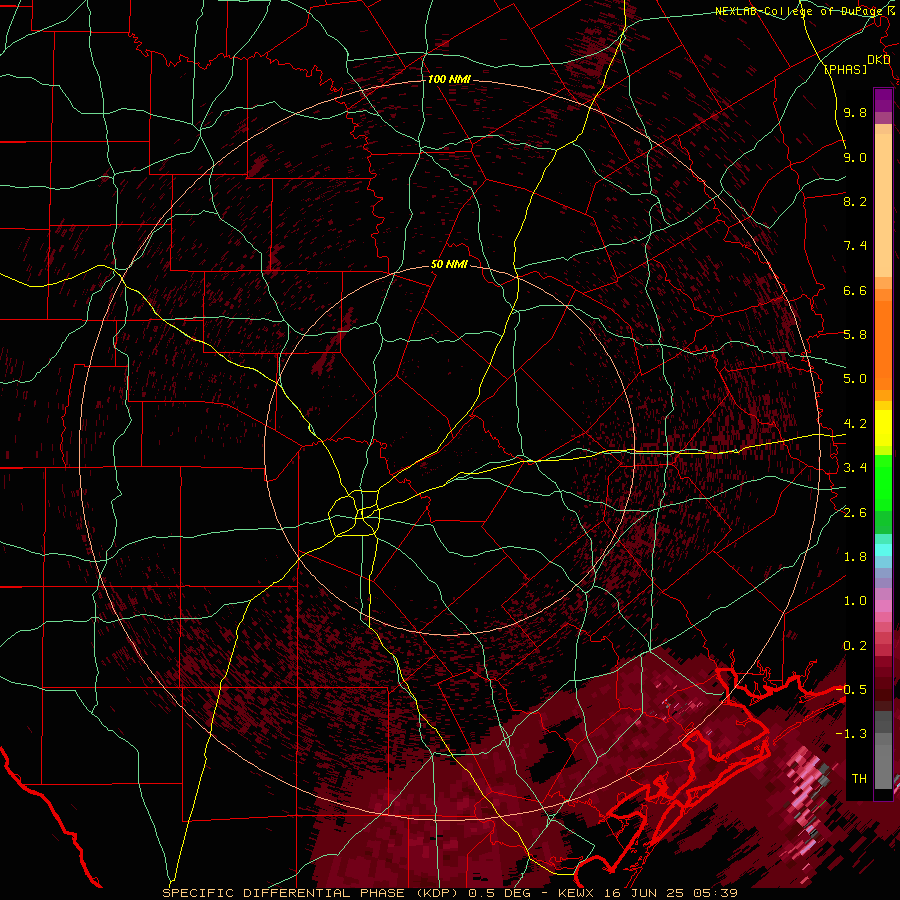Click the [PHAS] legend header
Screen dimensions: 900x900
pos(845,70)
